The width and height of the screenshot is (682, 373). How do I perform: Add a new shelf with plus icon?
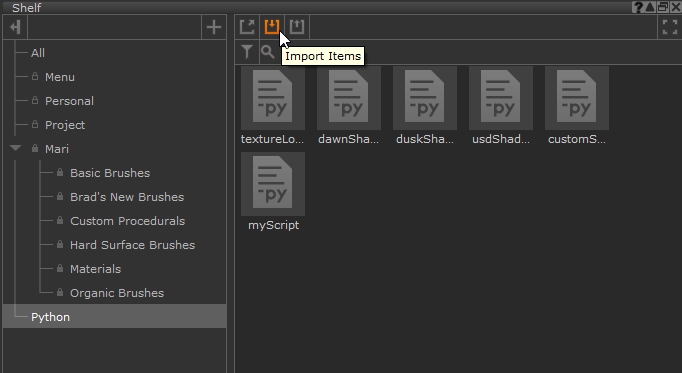click(x=214, y=27)
